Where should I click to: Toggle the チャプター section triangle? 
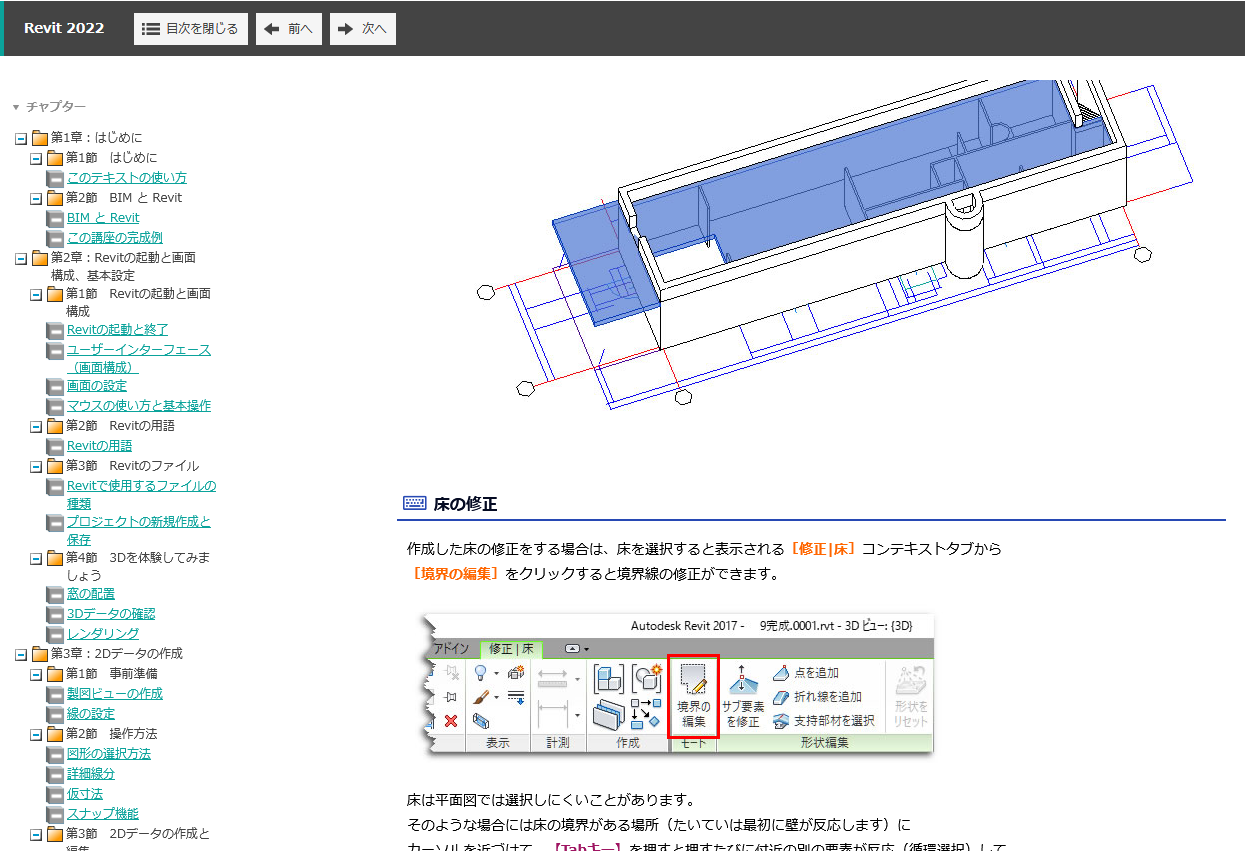pos(16,107)
